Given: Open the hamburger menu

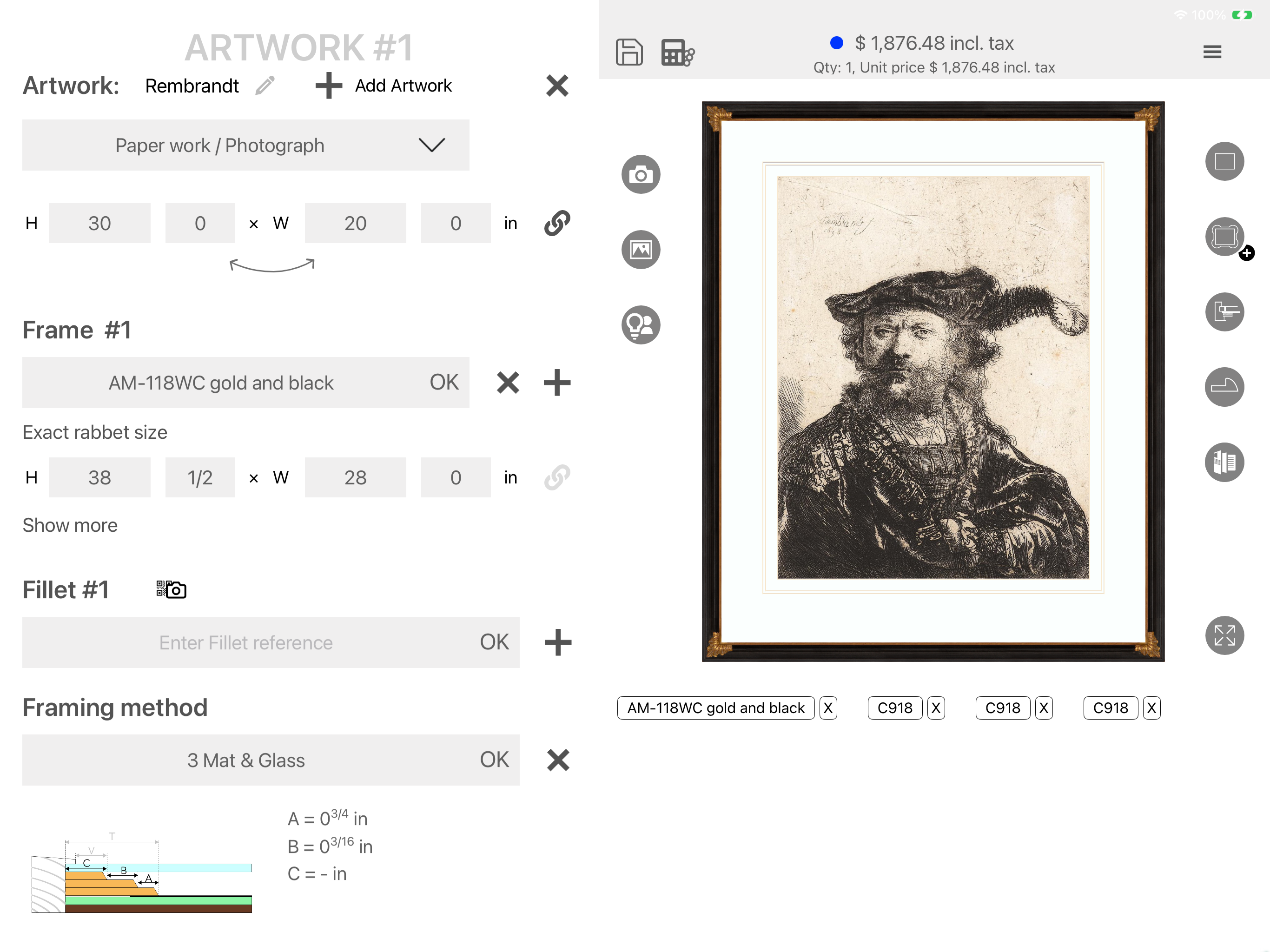Looking at the screenshot, I should pyautogui.click(x=1212, y=52).
